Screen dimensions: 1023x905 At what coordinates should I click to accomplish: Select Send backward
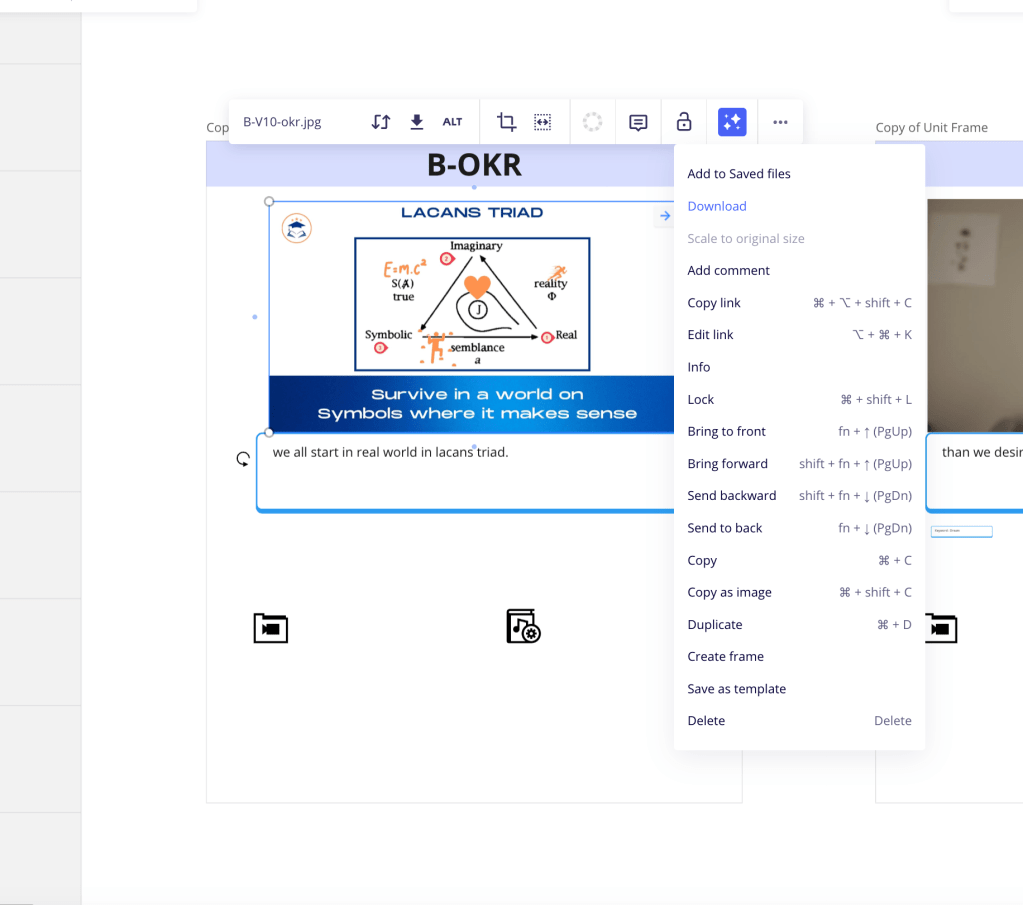pyautogui.click(x=799, y=495)
